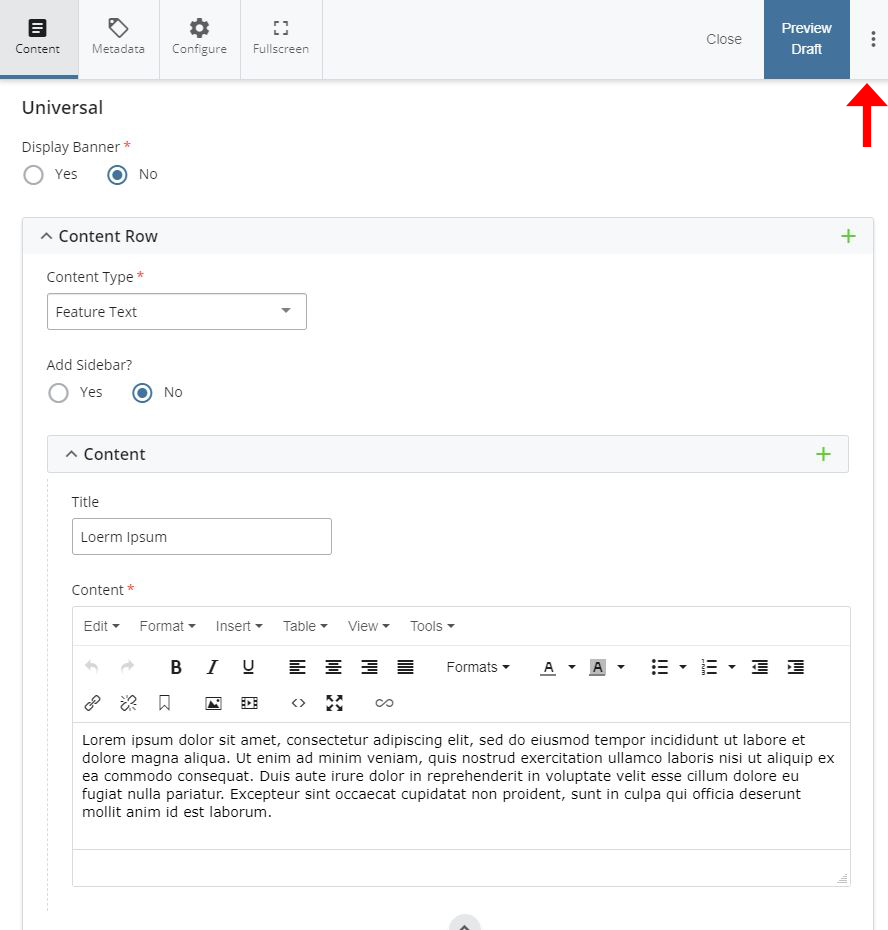The image size is (888, 930).
Task: Choose No for Display Banner
Action: pyautogui.click(x=118, y=175)
